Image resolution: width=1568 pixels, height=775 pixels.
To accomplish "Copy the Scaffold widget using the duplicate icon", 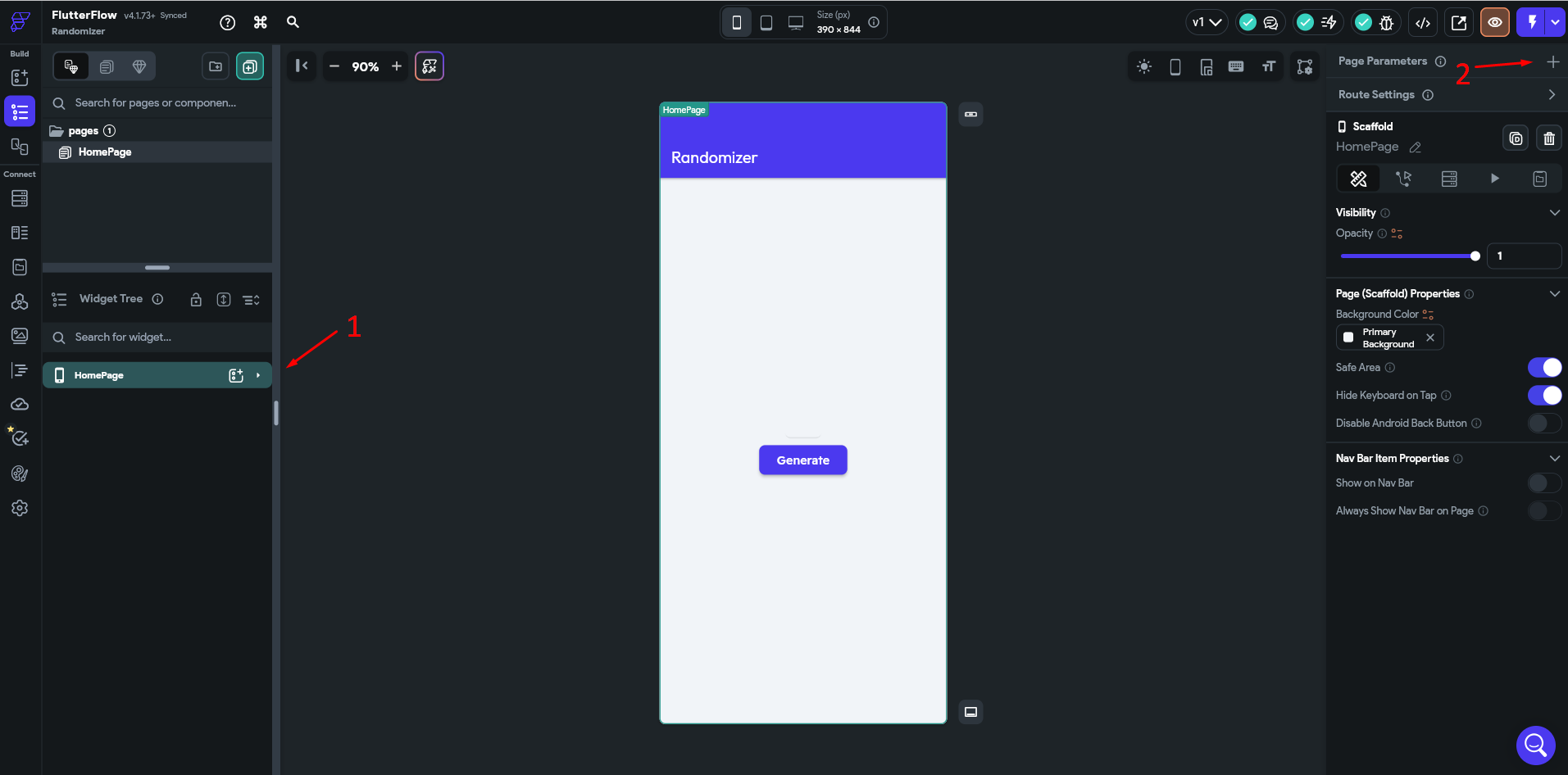I will [x=1516, y=138].
